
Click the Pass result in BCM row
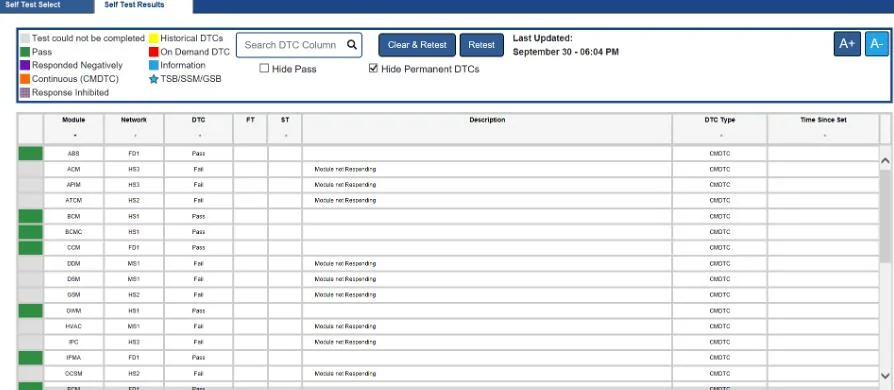coord(198,217)
